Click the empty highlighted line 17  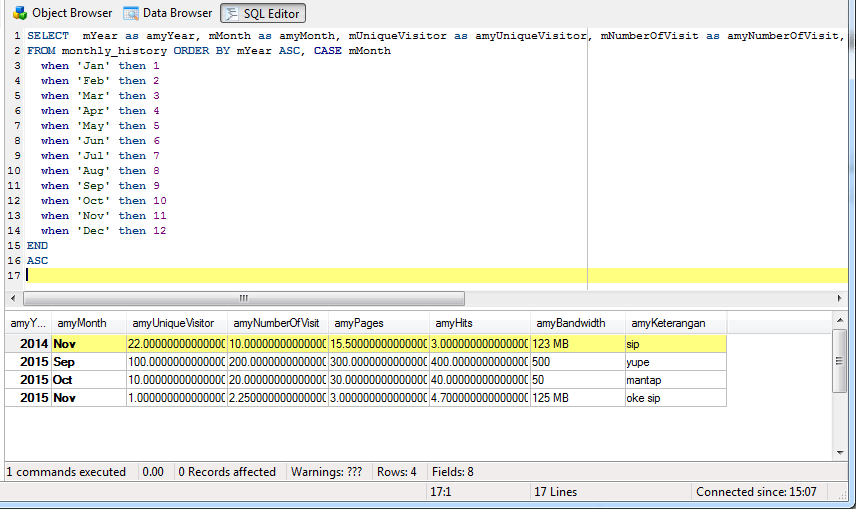pyautogui.click(x=437, y=275)
